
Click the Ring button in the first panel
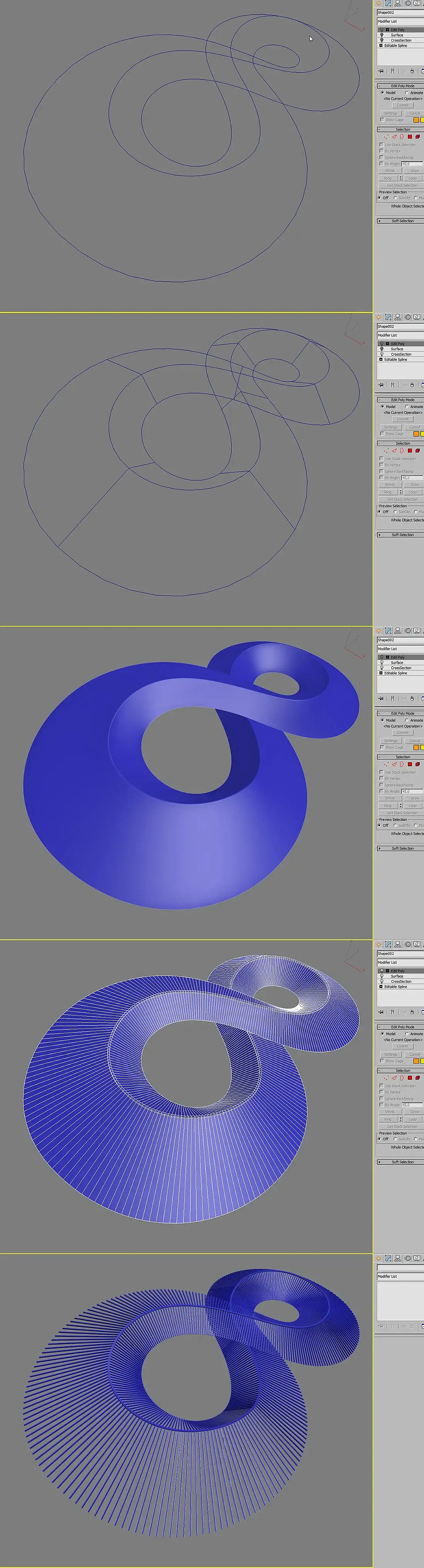click(x=388, y=178)
